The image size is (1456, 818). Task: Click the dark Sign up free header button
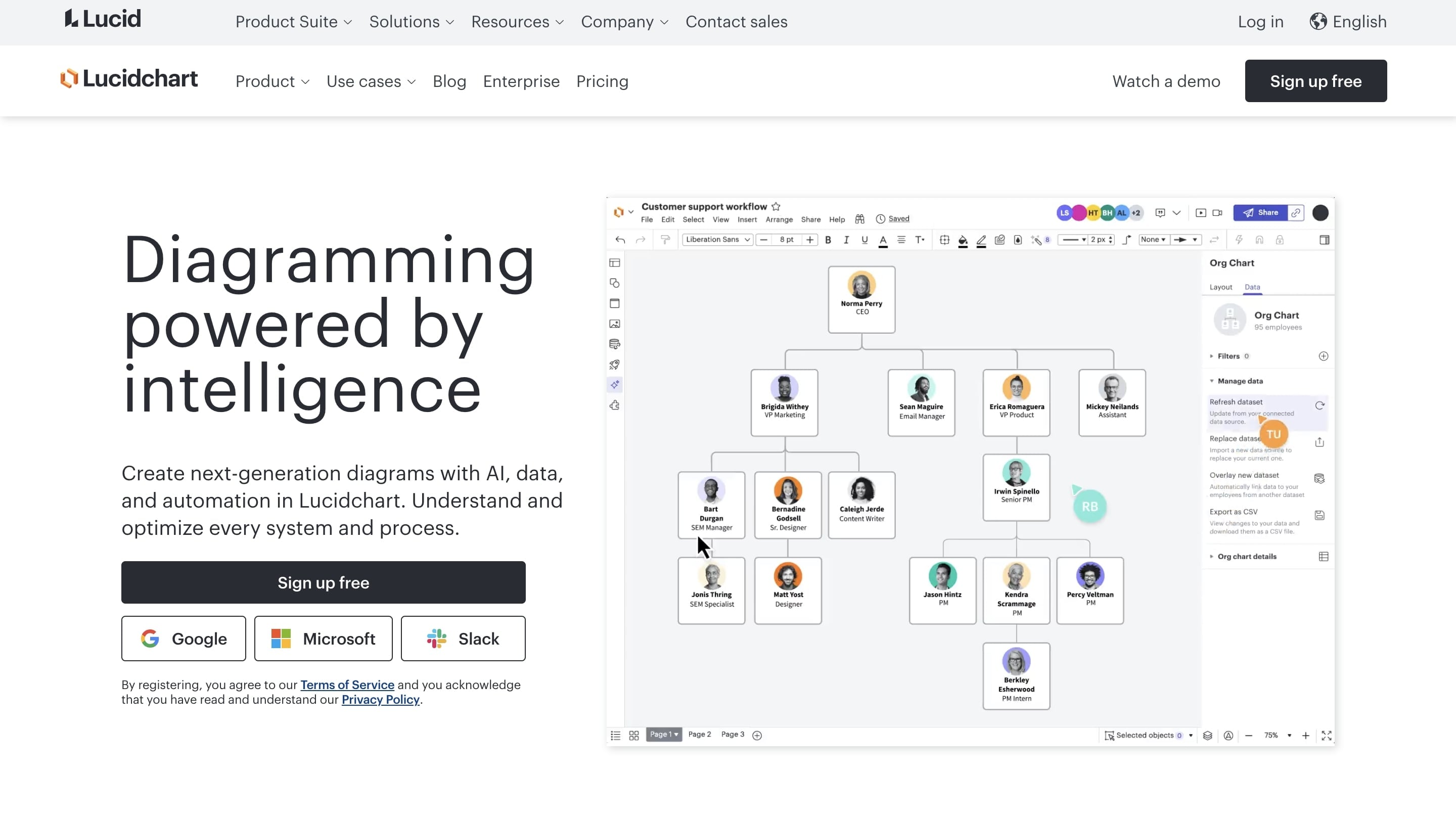pos(1315,81)
